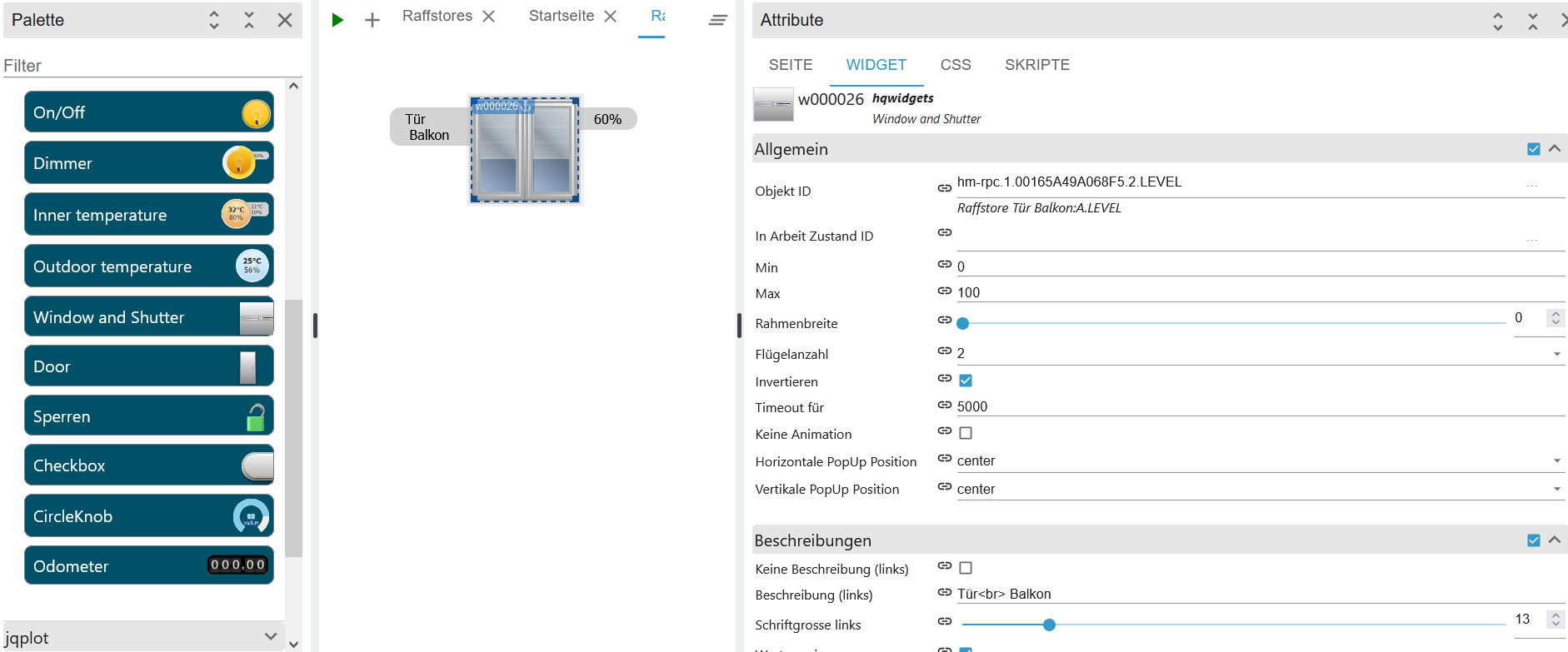This screenshot has height=652, width=1568.
Task: Click the plus icon to add view
Action: pos(372,20)
